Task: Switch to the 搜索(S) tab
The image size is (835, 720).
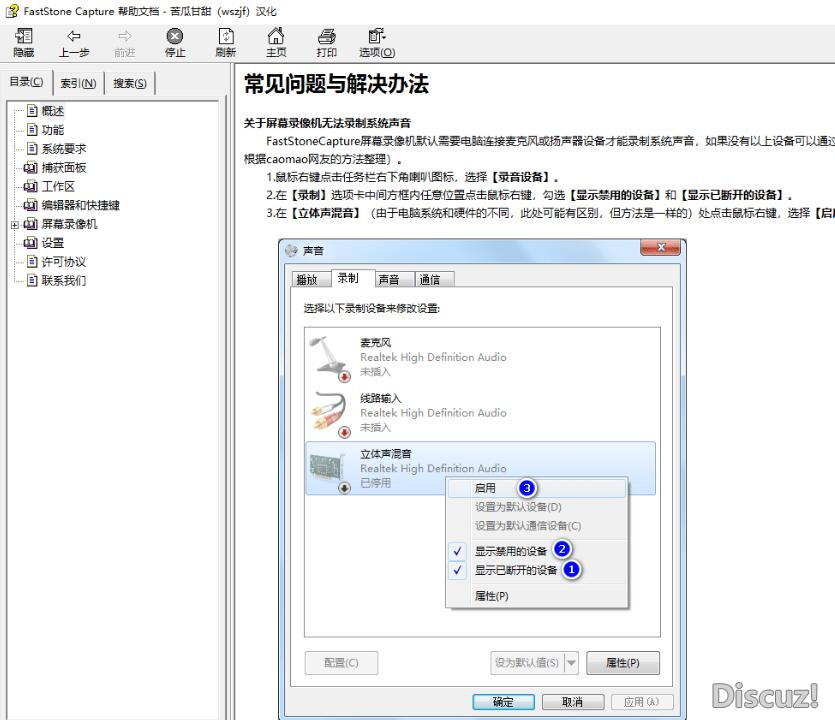Action: tap(130, 83)
